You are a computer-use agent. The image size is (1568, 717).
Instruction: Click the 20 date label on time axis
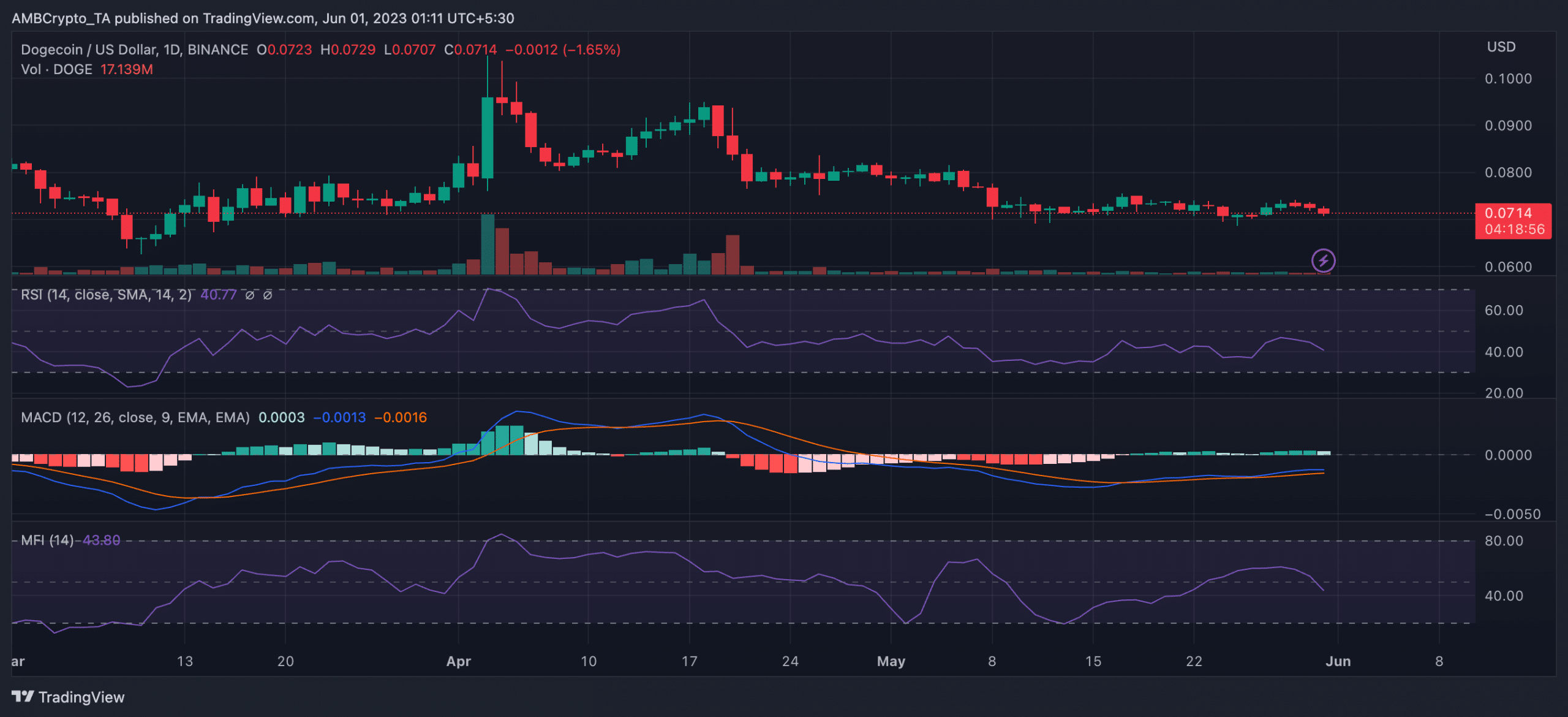285,661
